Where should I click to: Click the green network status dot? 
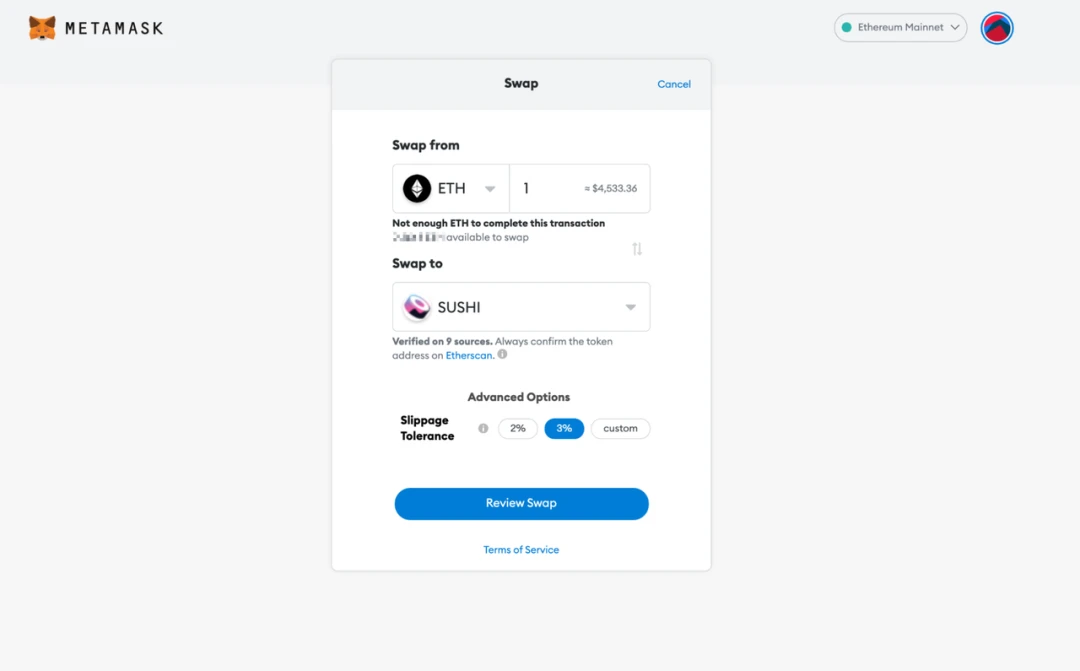point(847,28)
